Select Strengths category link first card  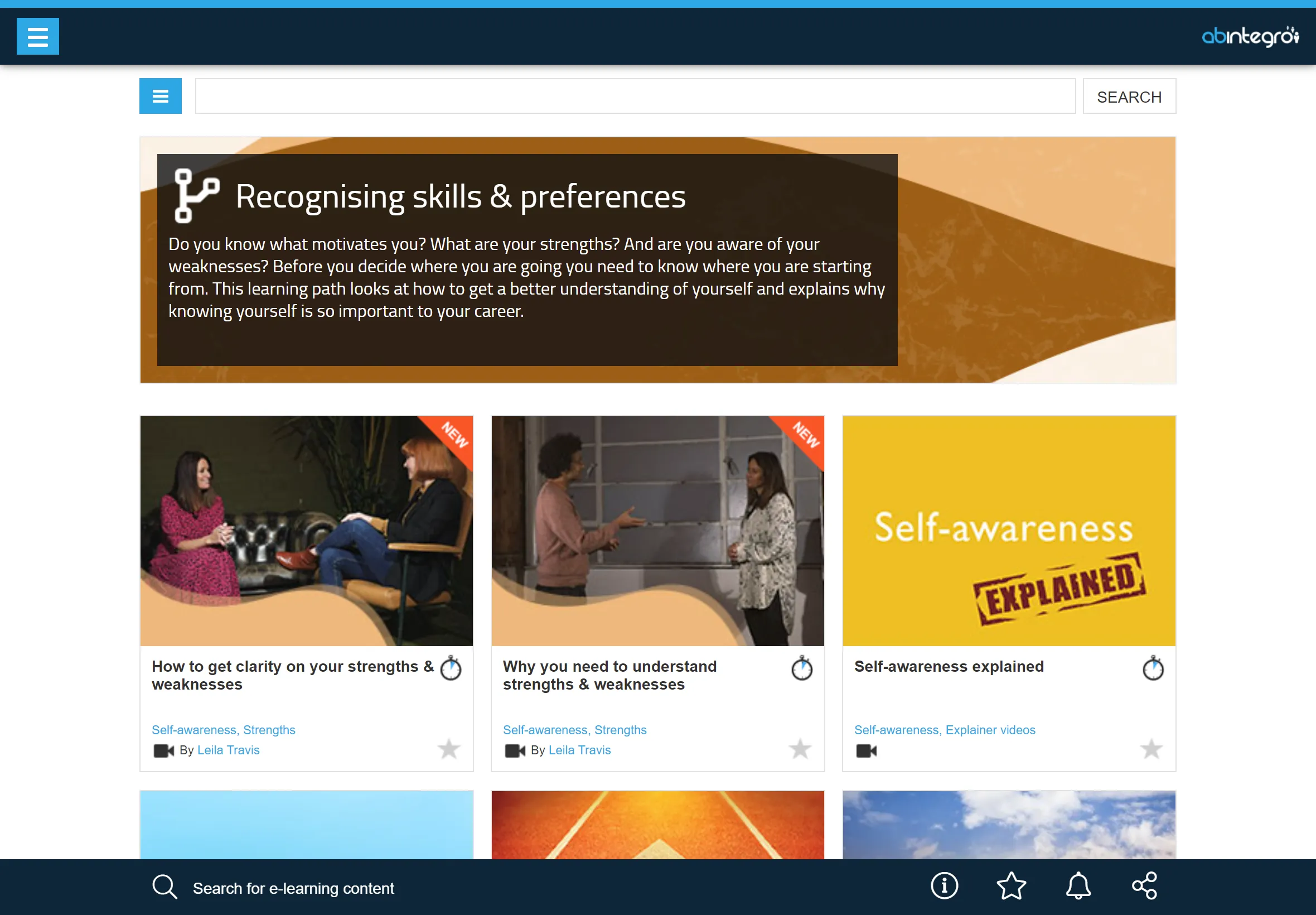coord(270,729)
